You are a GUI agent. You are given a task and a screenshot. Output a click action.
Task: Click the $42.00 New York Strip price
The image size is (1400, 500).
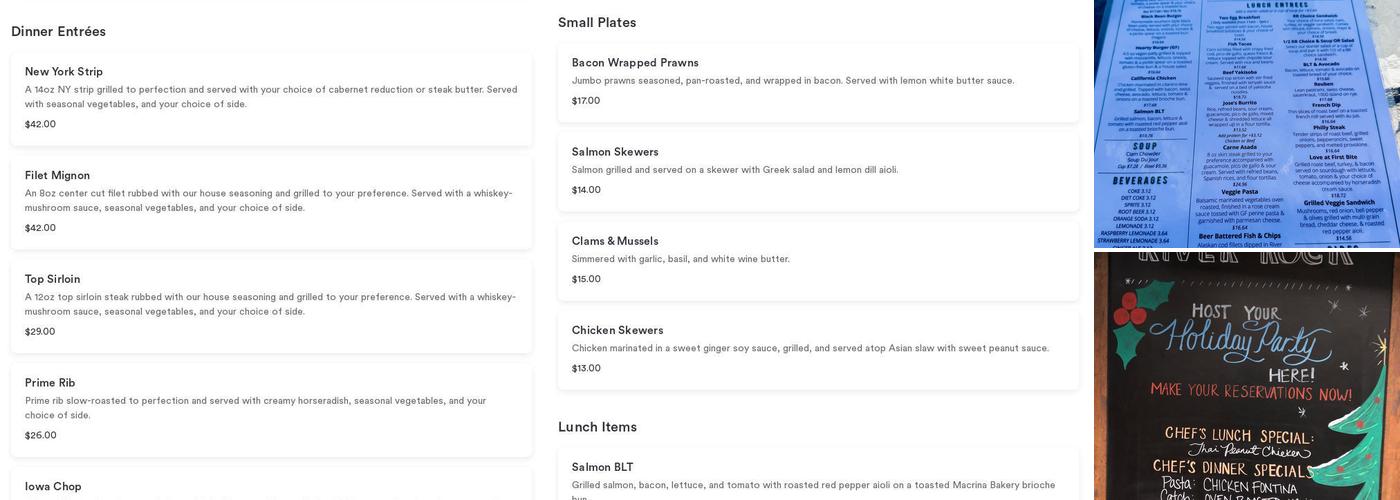(x=40, y=125)
